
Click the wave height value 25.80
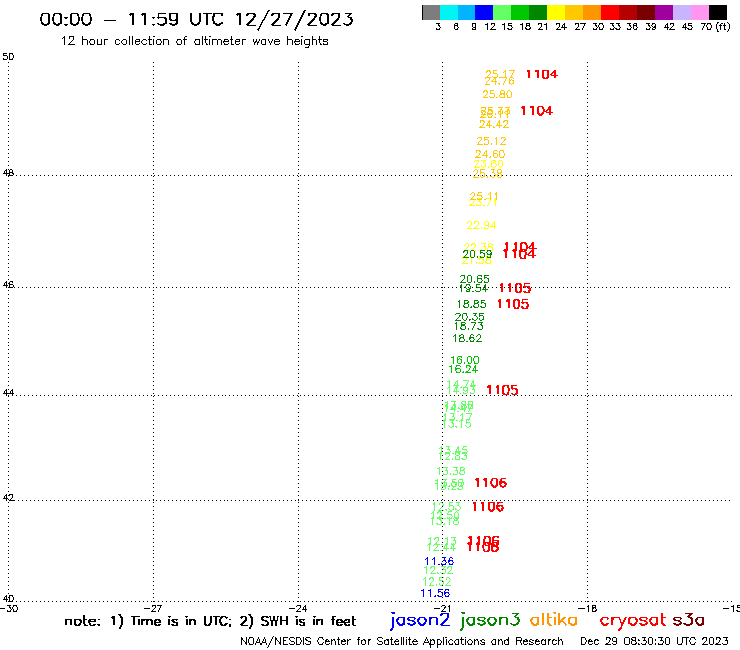497,94
